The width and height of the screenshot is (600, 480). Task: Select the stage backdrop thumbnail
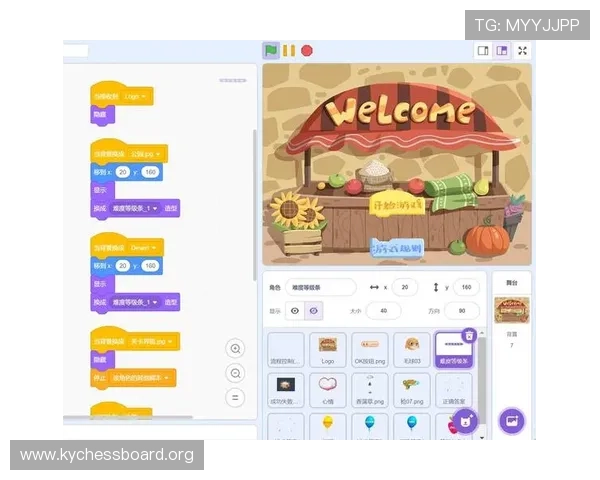pos(512,310)
